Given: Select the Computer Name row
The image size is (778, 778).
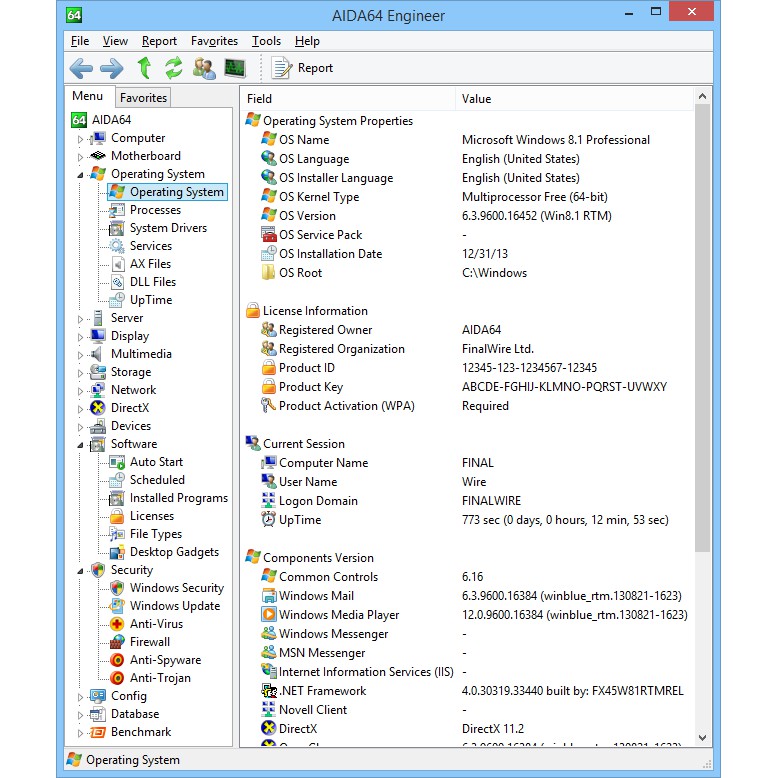Looking at the screenshot, I should pos(467,463).
